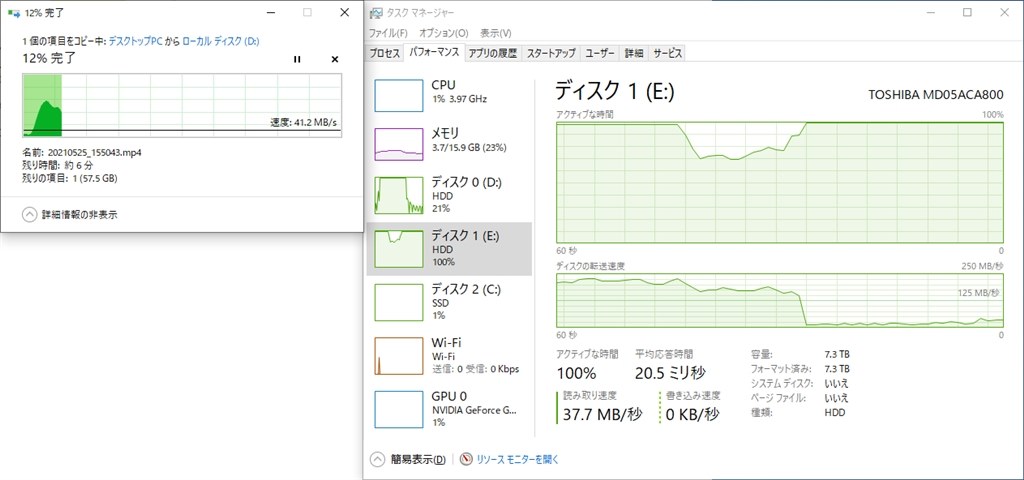Image resolution: width=1024 pixels, height=480 pixels.
Task: Select the パフォーマンス tab
Action: (x=434, y=53)
